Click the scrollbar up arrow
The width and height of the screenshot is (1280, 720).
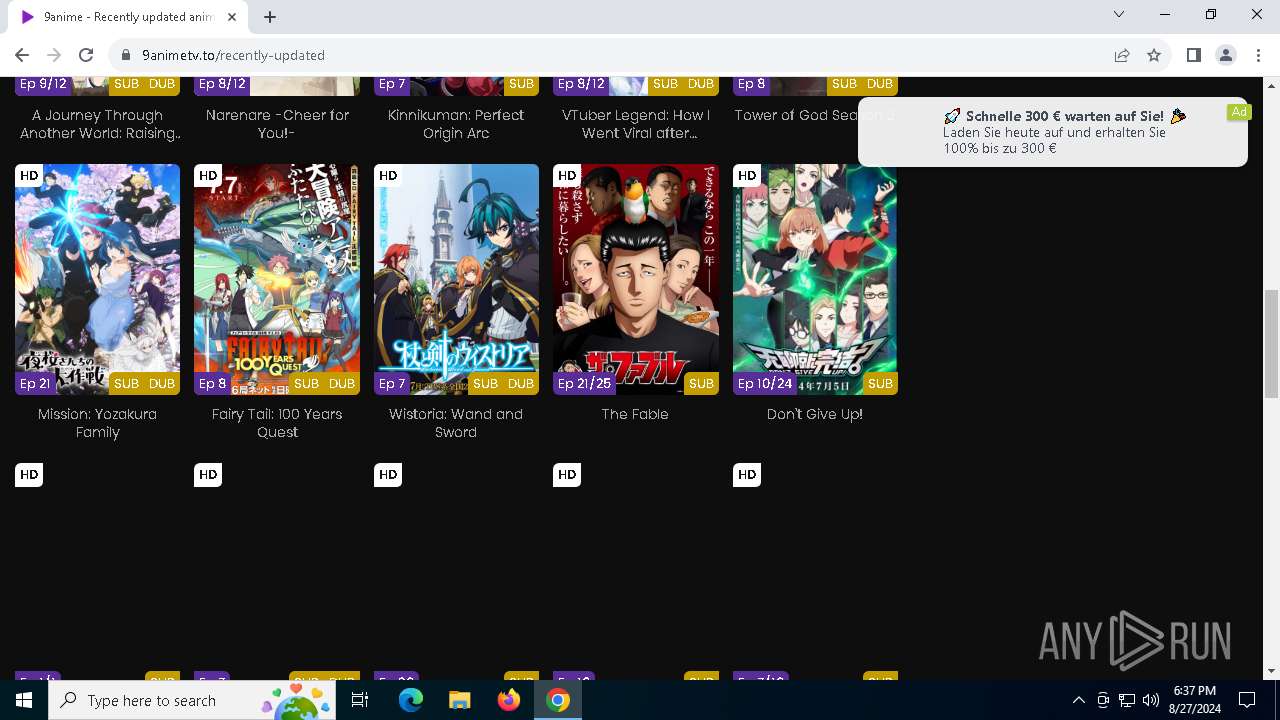(1271, 85)
